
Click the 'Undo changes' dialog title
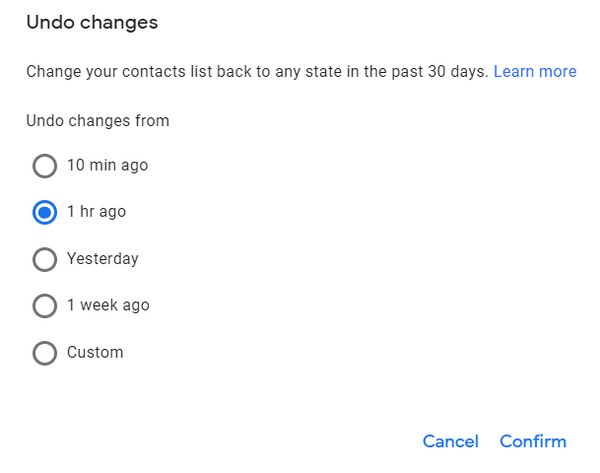(92, 21)
